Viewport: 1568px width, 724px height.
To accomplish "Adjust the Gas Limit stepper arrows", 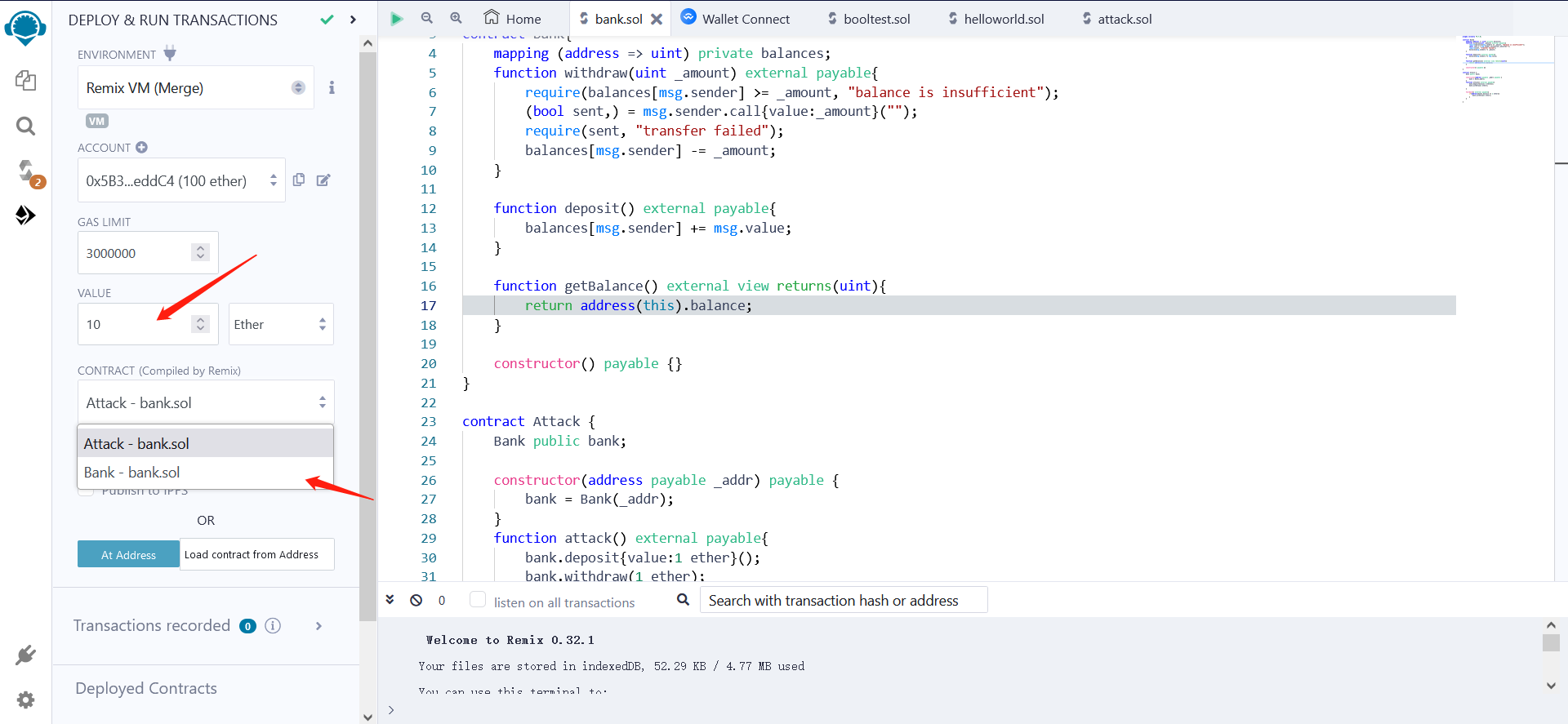I will coord(201,252).
